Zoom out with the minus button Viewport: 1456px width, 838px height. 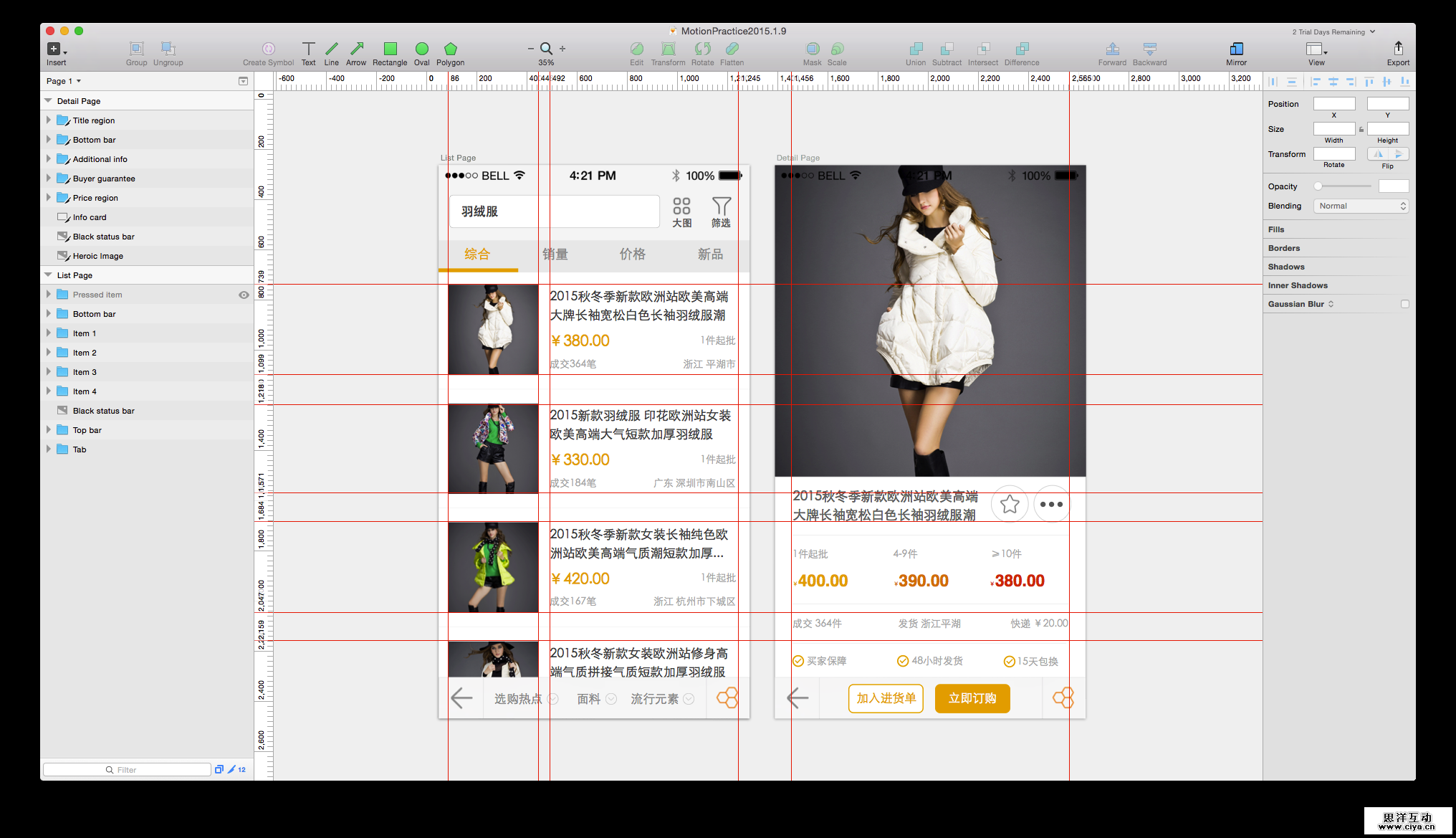tap(530, 48)
